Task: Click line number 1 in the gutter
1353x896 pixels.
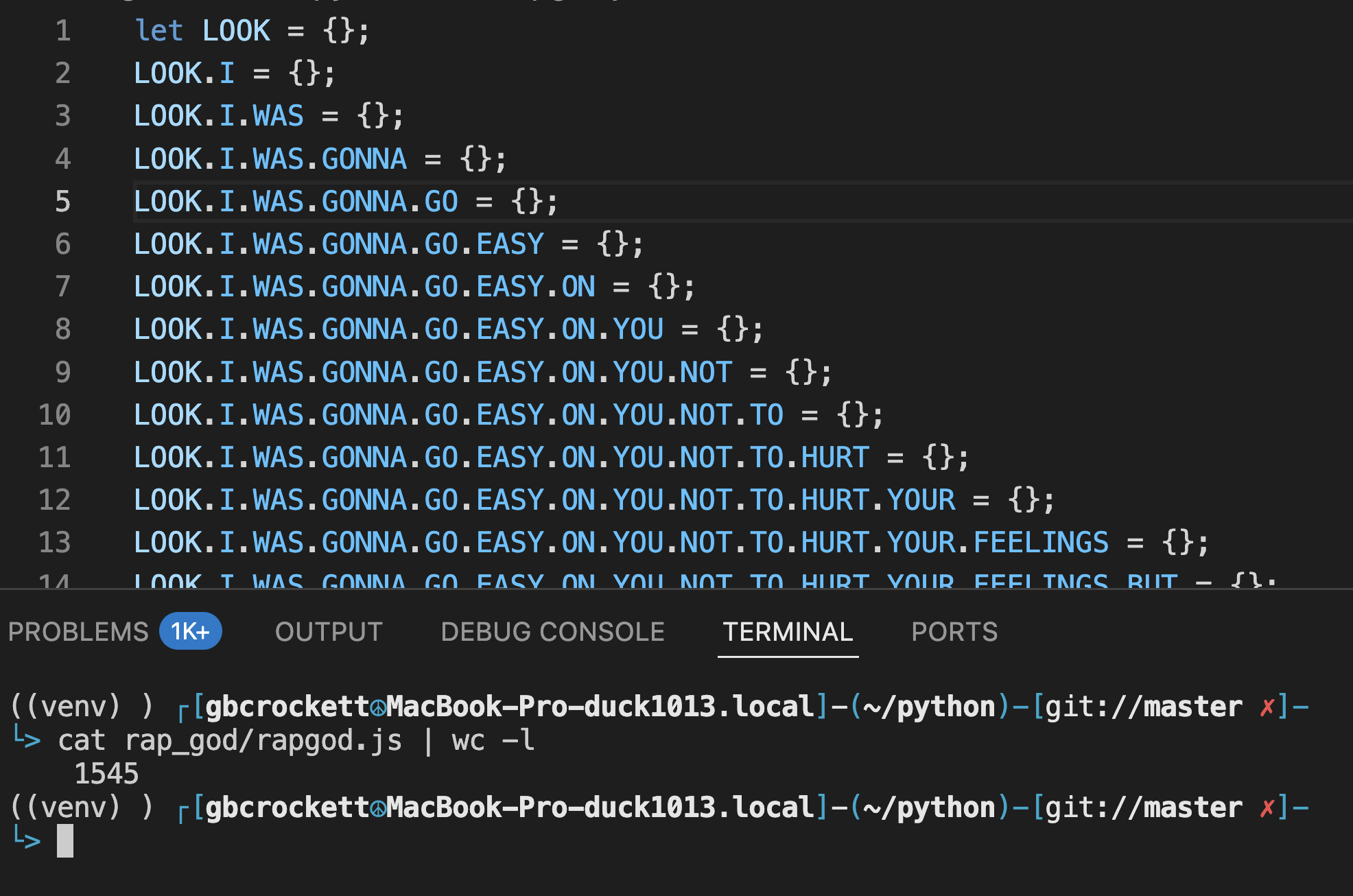Action: point(62,31)
